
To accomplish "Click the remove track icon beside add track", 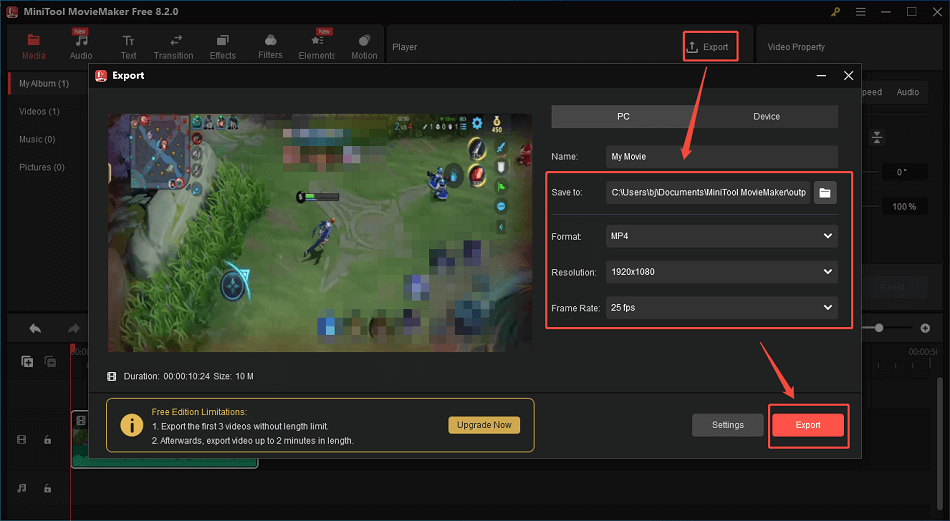I will tap(50, 362).
